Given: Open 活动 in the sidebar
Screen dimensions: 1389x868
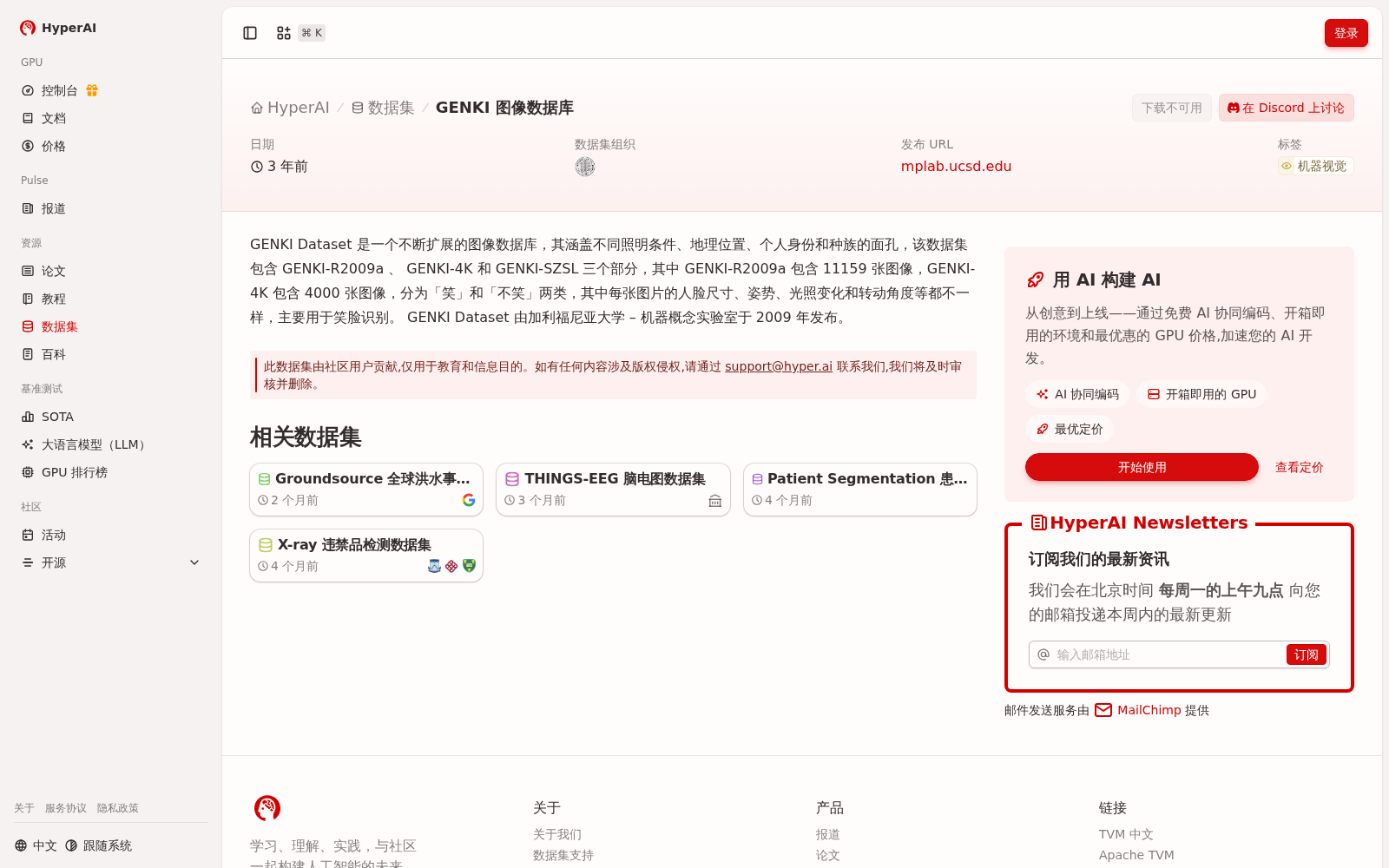Looking at the screenshot, I should pos(111,535).
